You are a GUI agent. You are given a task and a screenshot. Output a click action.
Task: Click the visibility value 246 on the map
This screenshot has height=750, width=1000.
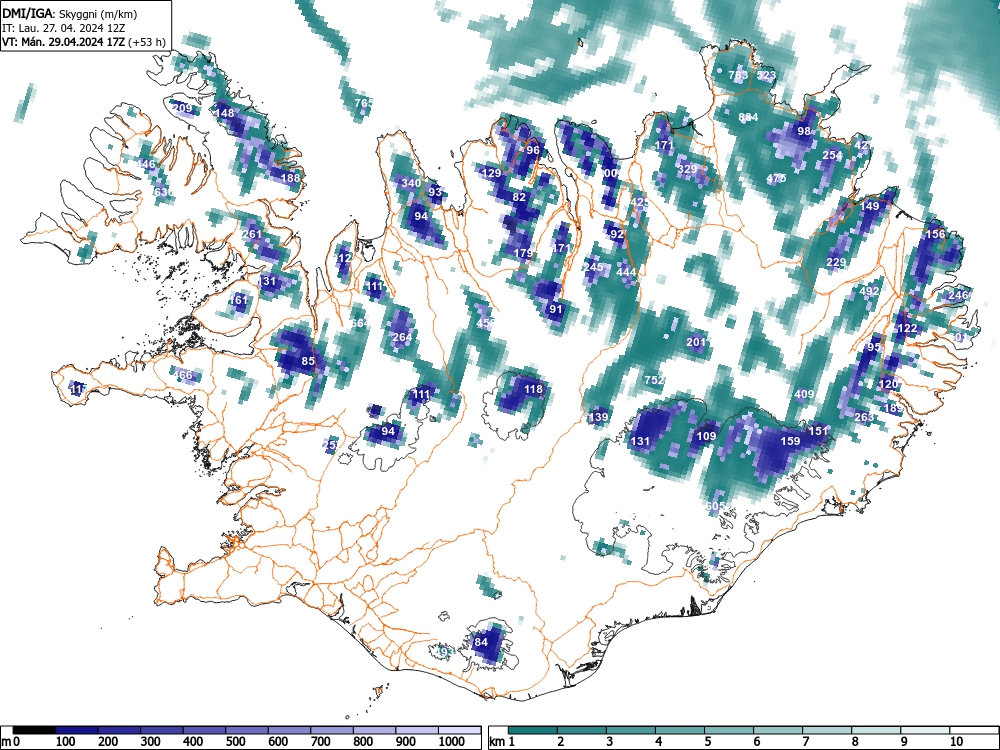pyautogui.click(x=959, y=295)
